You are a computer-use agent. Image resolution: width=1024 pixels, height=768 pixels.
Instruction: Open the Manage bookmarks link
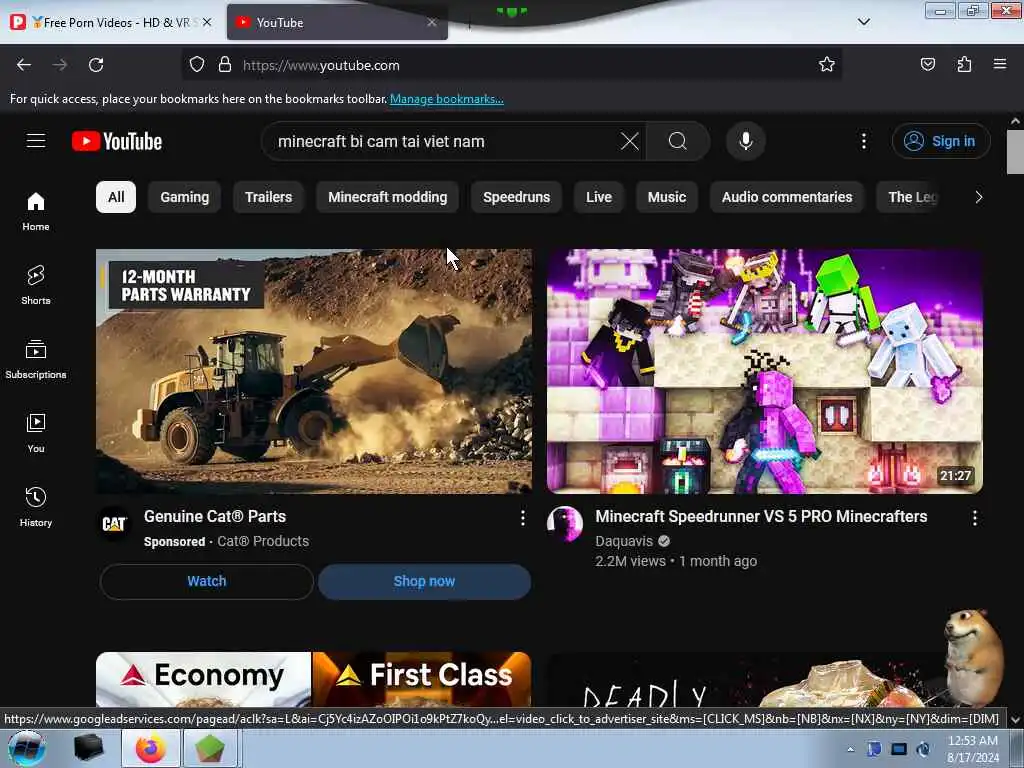point(447,99)
